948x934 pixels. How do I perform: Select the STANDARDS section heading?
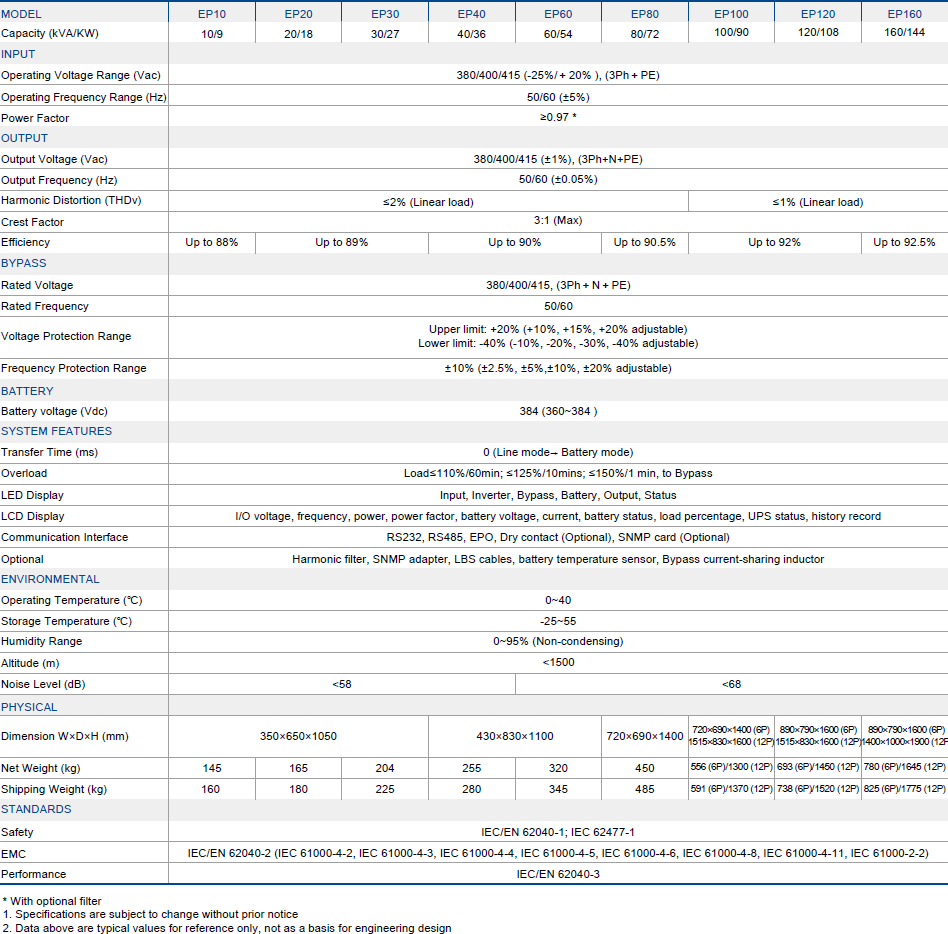coord(36,809)
